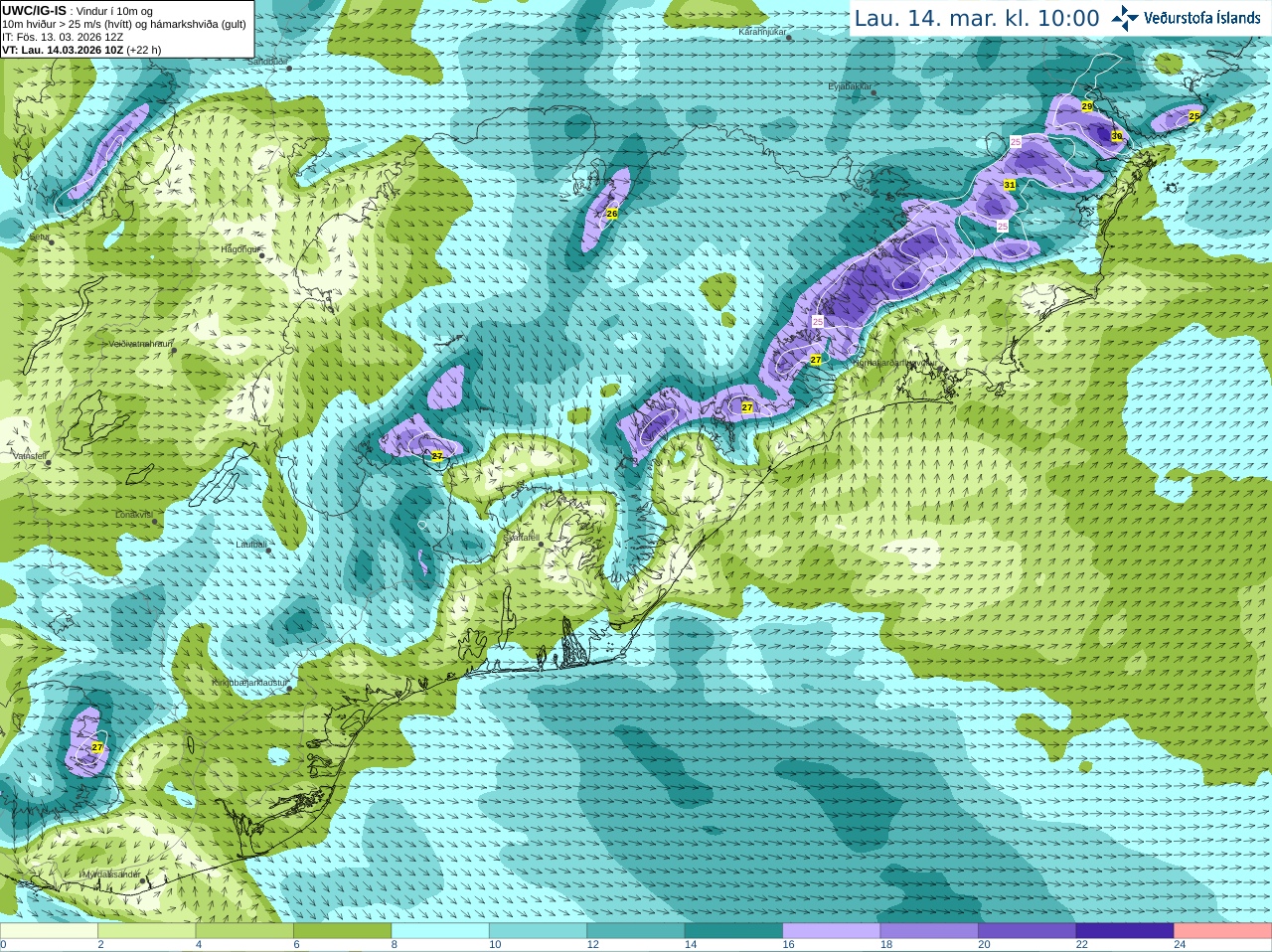Click the legend scale number 12

point(593,945)
